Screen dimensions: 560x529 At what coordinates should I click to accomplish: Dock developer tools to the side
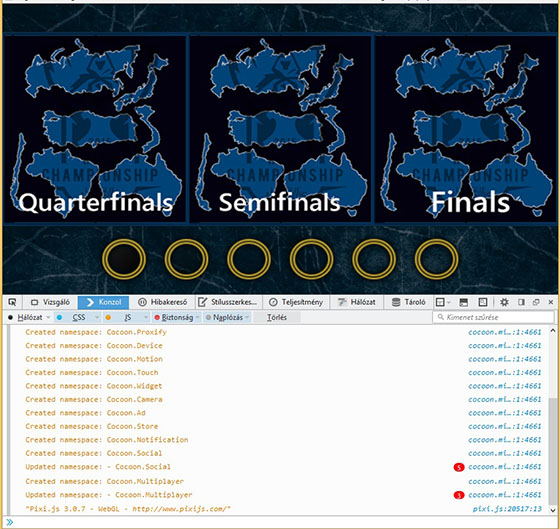521,302
